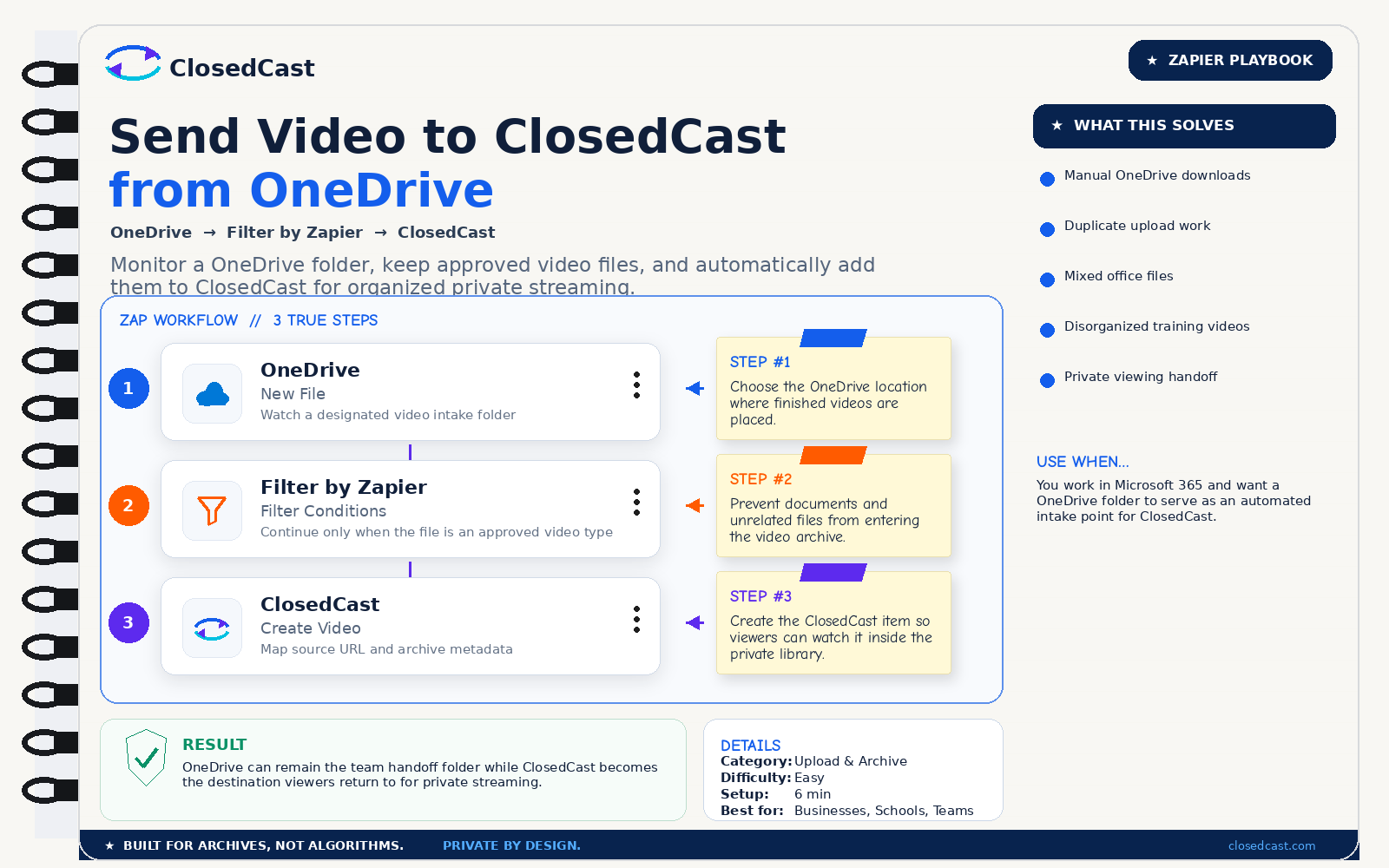Select the orange step number 2 badge

click(x=128, y=505)
